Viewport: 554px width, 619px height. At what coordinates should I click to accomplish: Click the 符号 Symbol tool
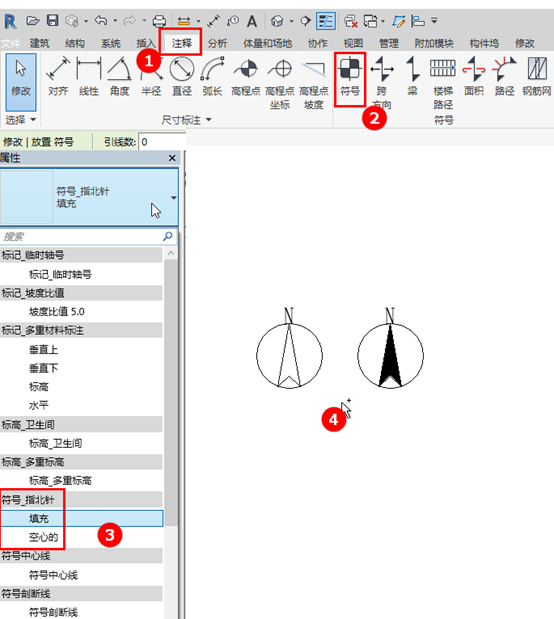click(350, 79)
